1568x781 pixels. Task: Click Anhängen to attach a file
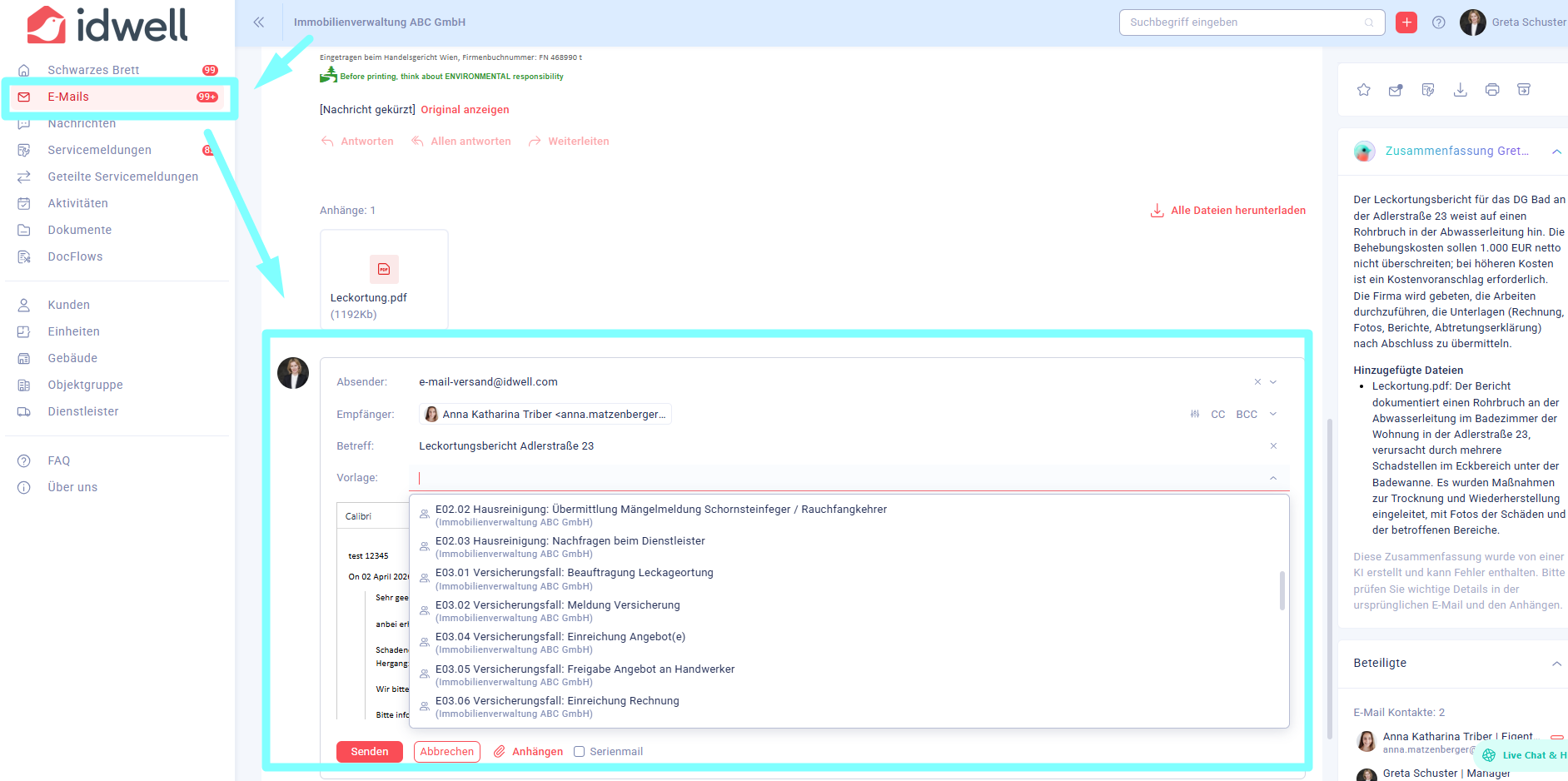point(529,752)
